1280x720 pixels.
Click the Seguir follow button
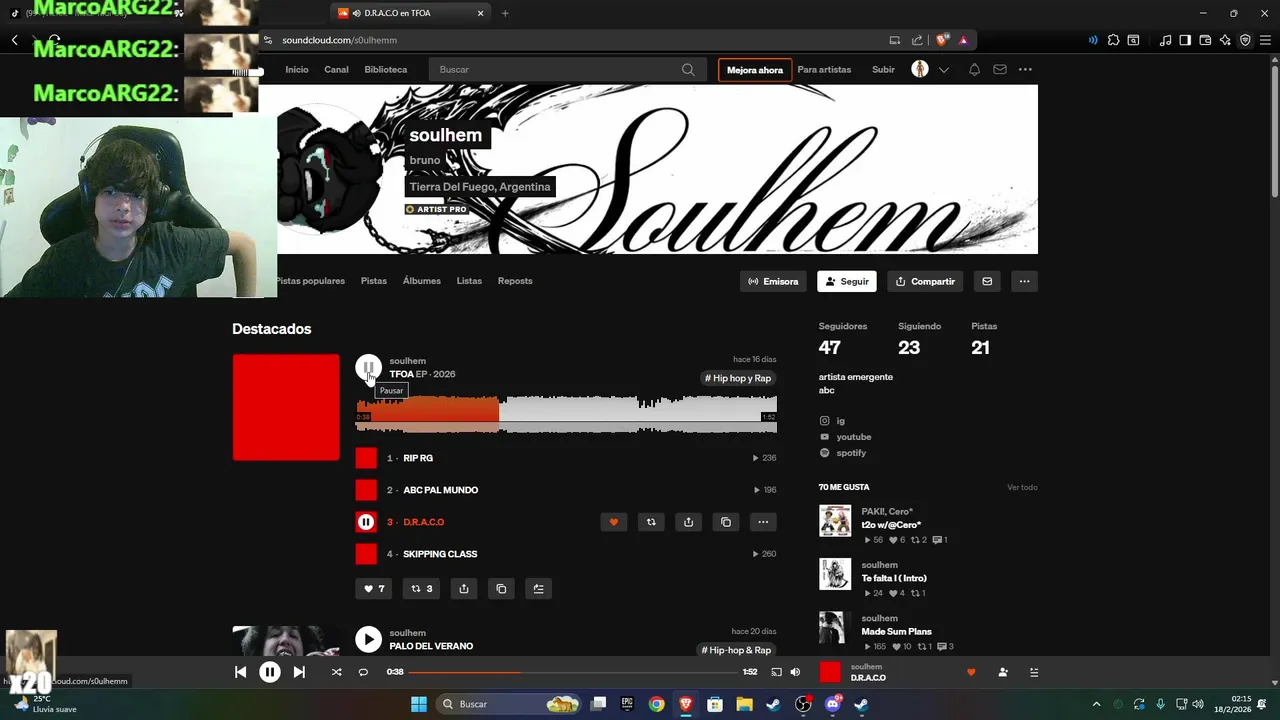pyautogui.click(x=847, y=282)
